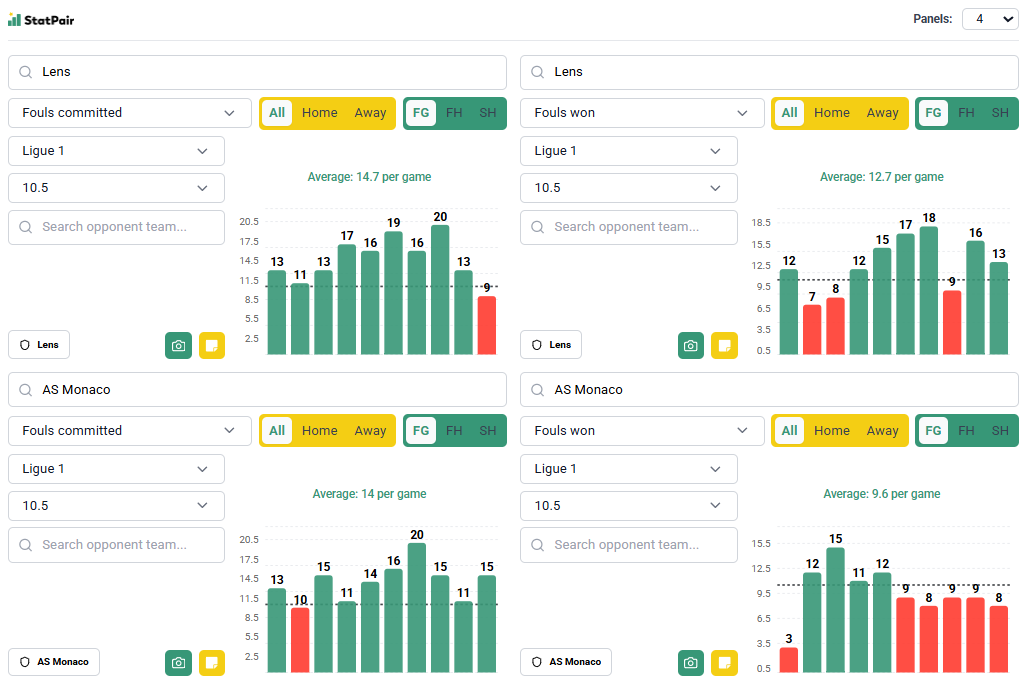Switch to SH in AS Monaco Fouls committed panel
The height and width of the screenshot is (687, 1027).
pos(487,431)
